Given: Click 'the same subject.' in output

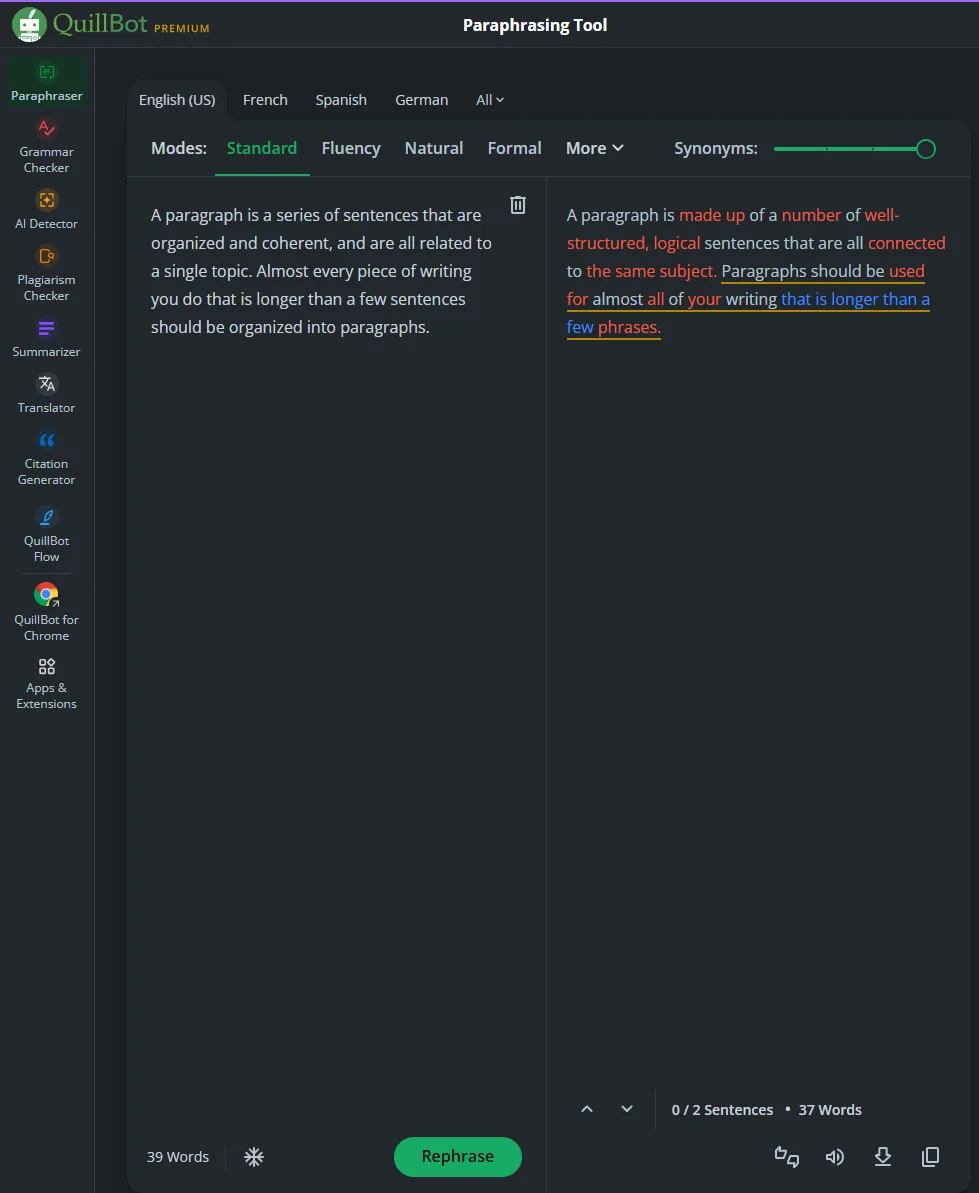Looking at the screenshot, I should pyautogui.click(x=651, y=272).
